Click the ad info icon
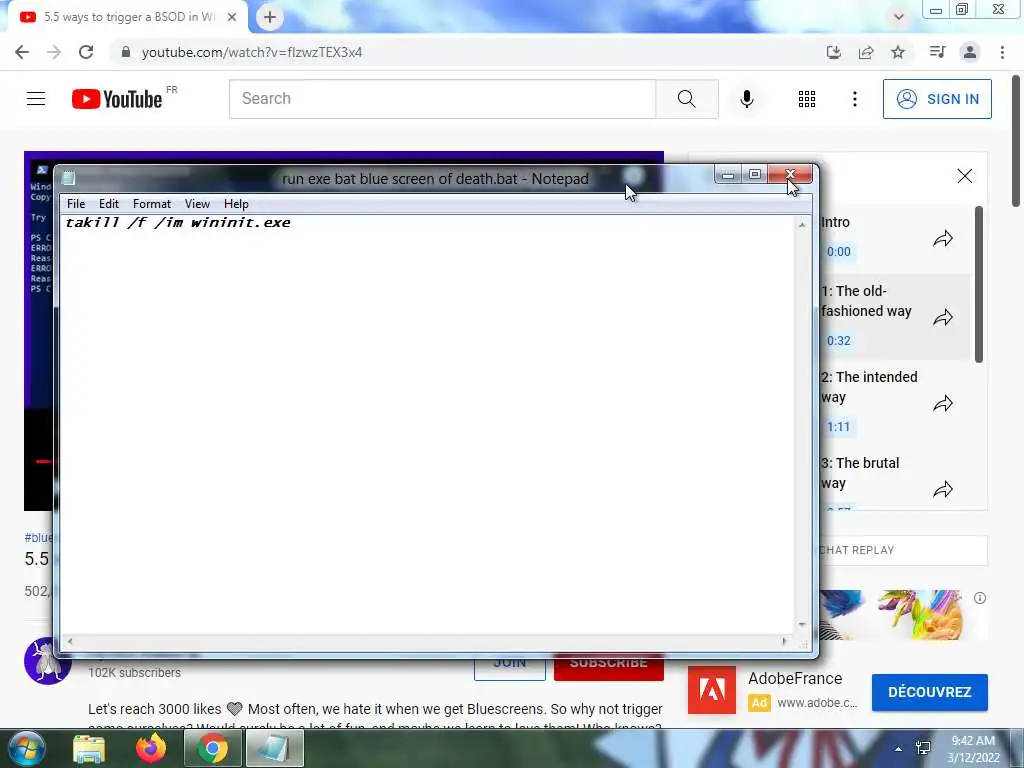Screen dimensions: 1024x768 980,598
